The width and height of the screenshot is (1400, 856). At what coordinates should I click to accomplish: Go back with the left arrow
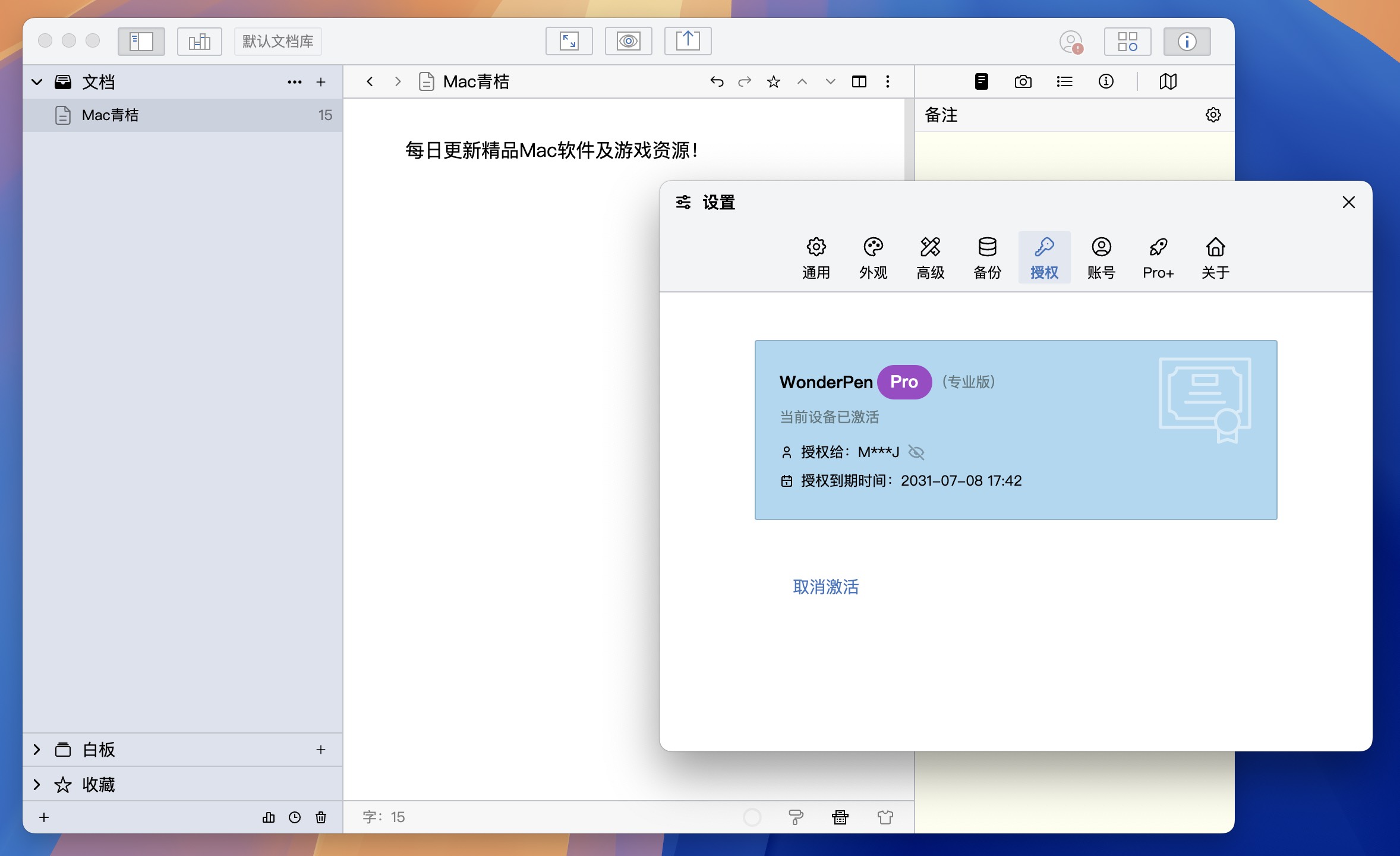370,81
